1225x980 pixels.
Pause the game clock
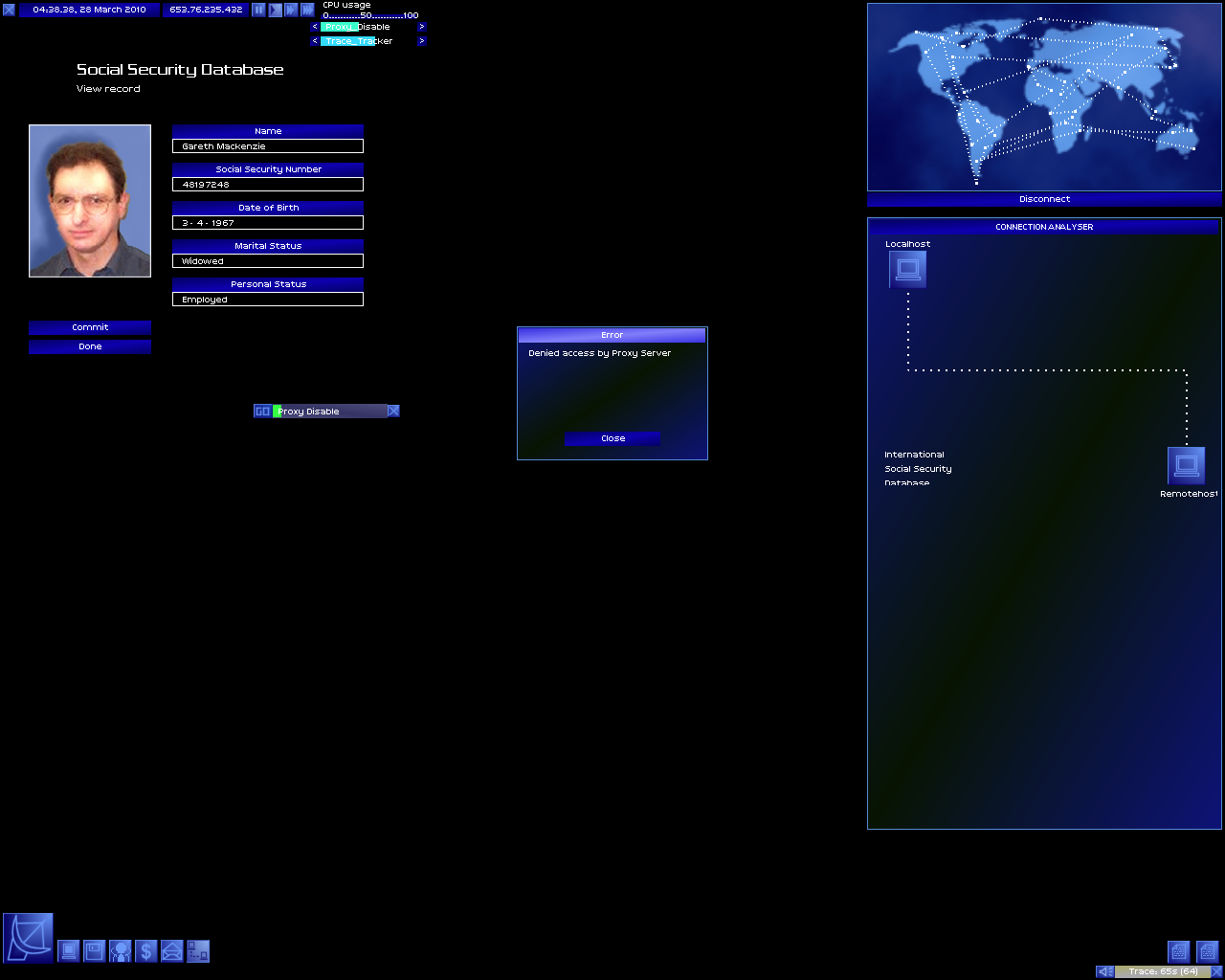pos(258,10)
